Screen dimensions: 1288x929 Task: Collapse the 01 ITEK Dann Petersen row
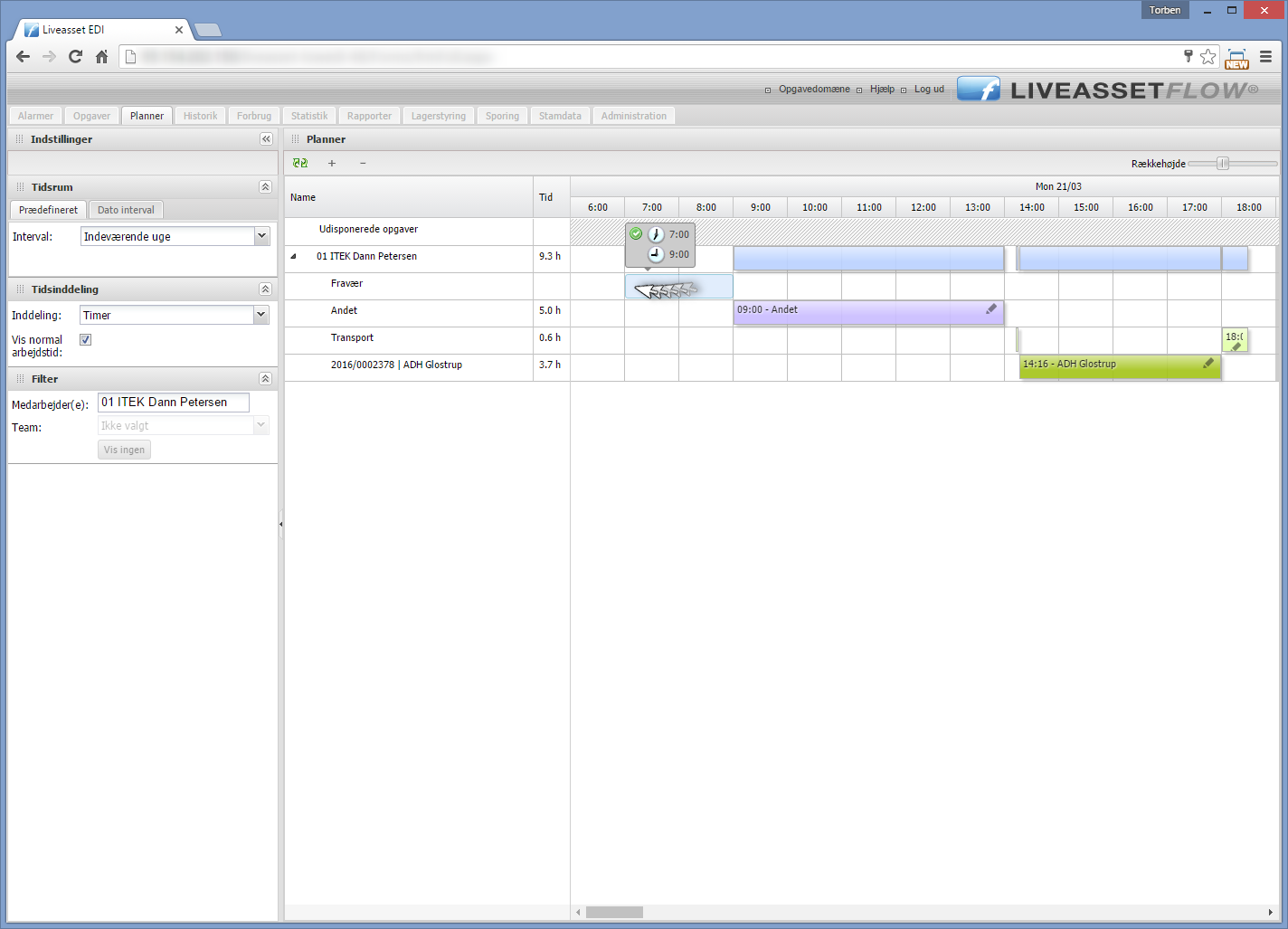pyautogui.click(x=293, y=257)
